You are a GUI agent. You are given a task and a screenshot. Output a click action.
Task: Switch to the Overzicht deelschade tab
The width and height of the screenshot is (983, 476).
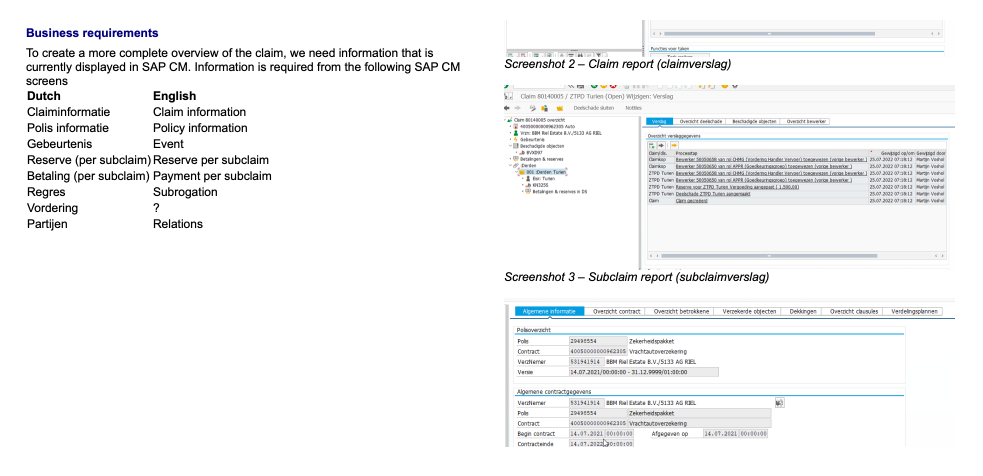[x=702, y=120]
